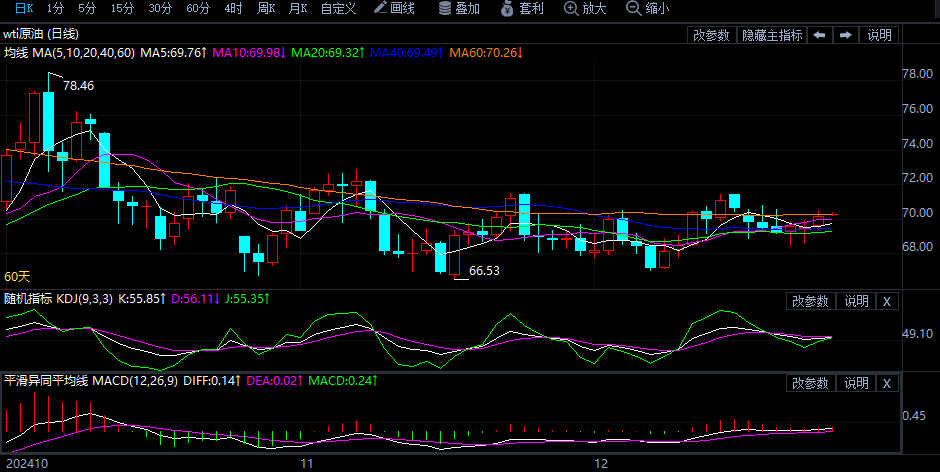Select the 4时 four-hour timeframe
The width and height of the screenshot is (940, 472).
(233, 8)
